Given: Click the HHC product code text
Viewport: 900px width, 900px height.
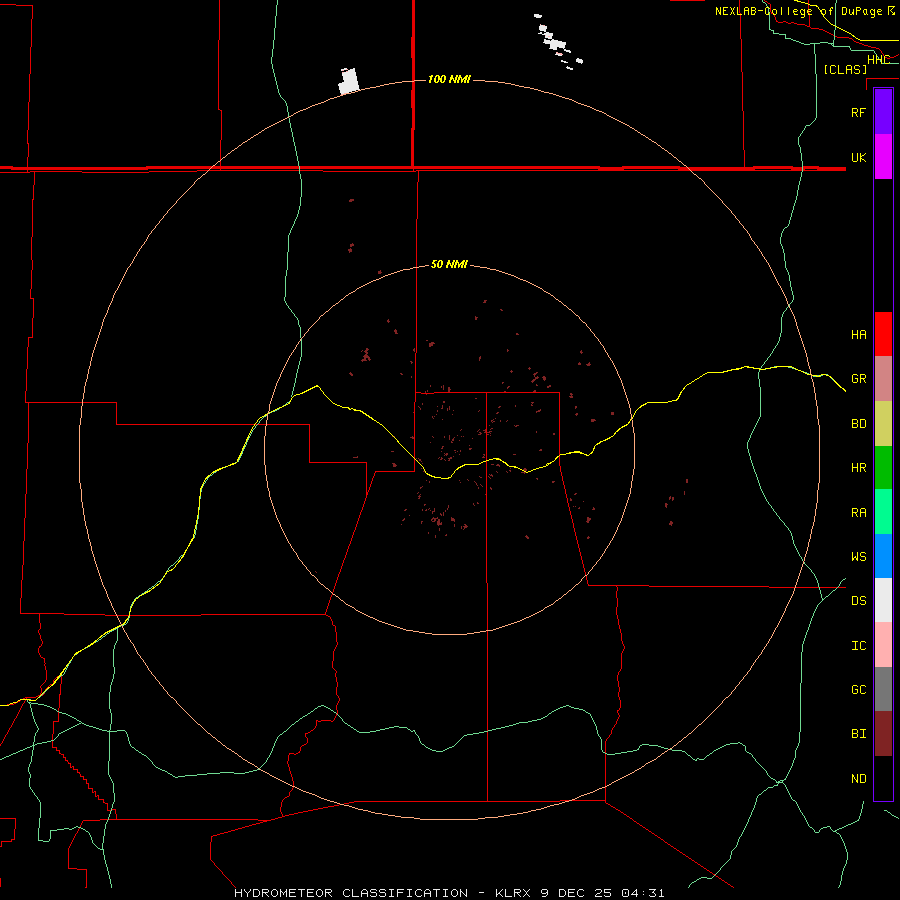Looking at the screenshot, I should 878,60.
